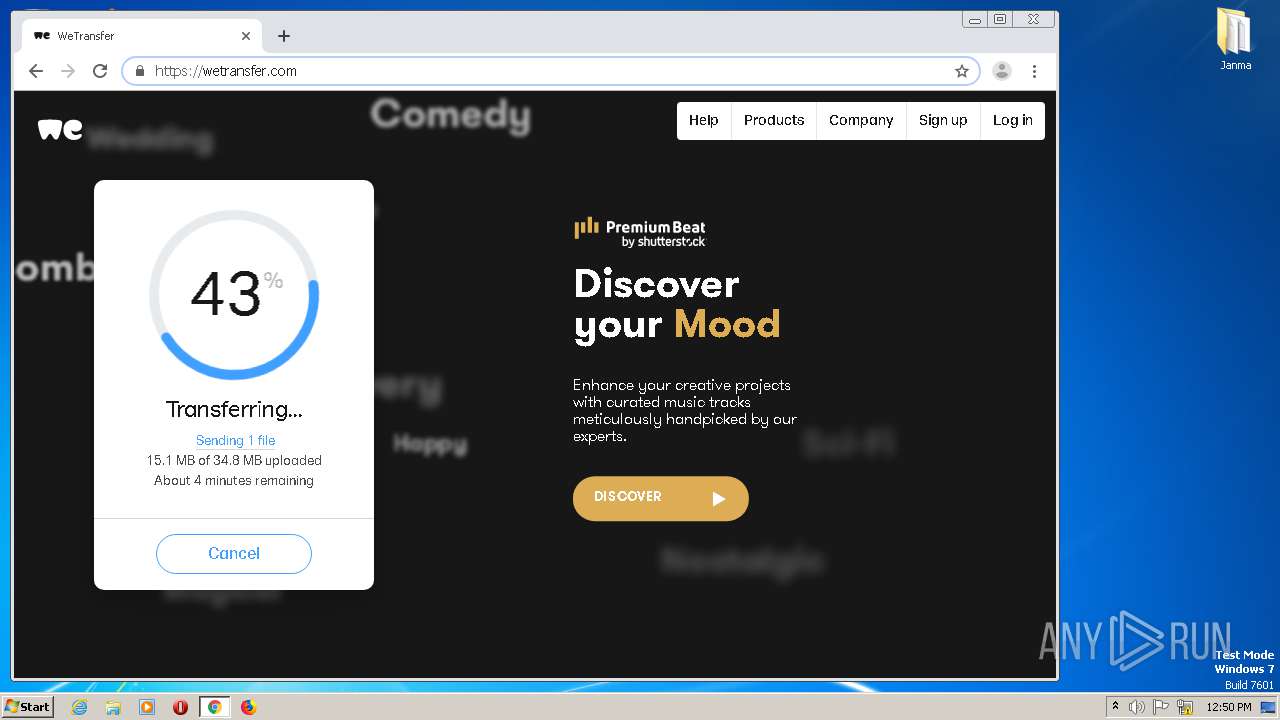Click the browser forward arrow
The width and height of the screenshot is (1280, 720).
coord(68,71)
